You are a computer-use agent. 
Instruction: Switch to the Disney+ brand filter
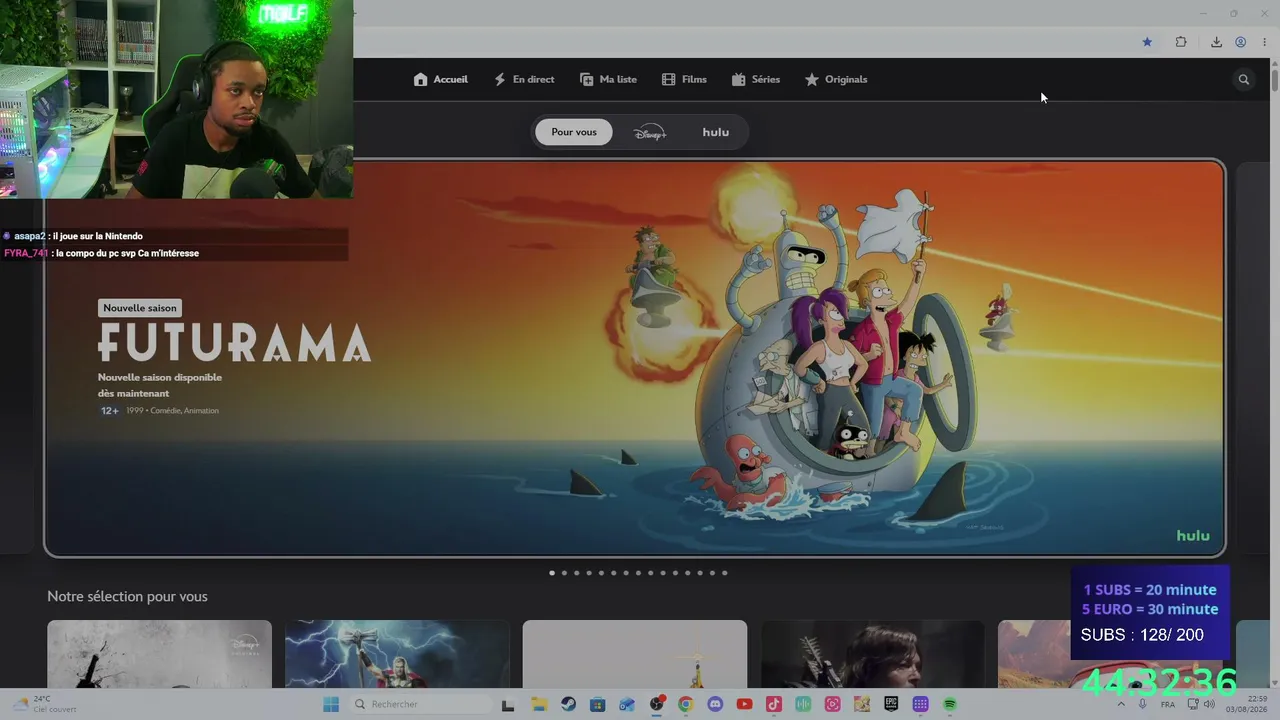[650, 132]
